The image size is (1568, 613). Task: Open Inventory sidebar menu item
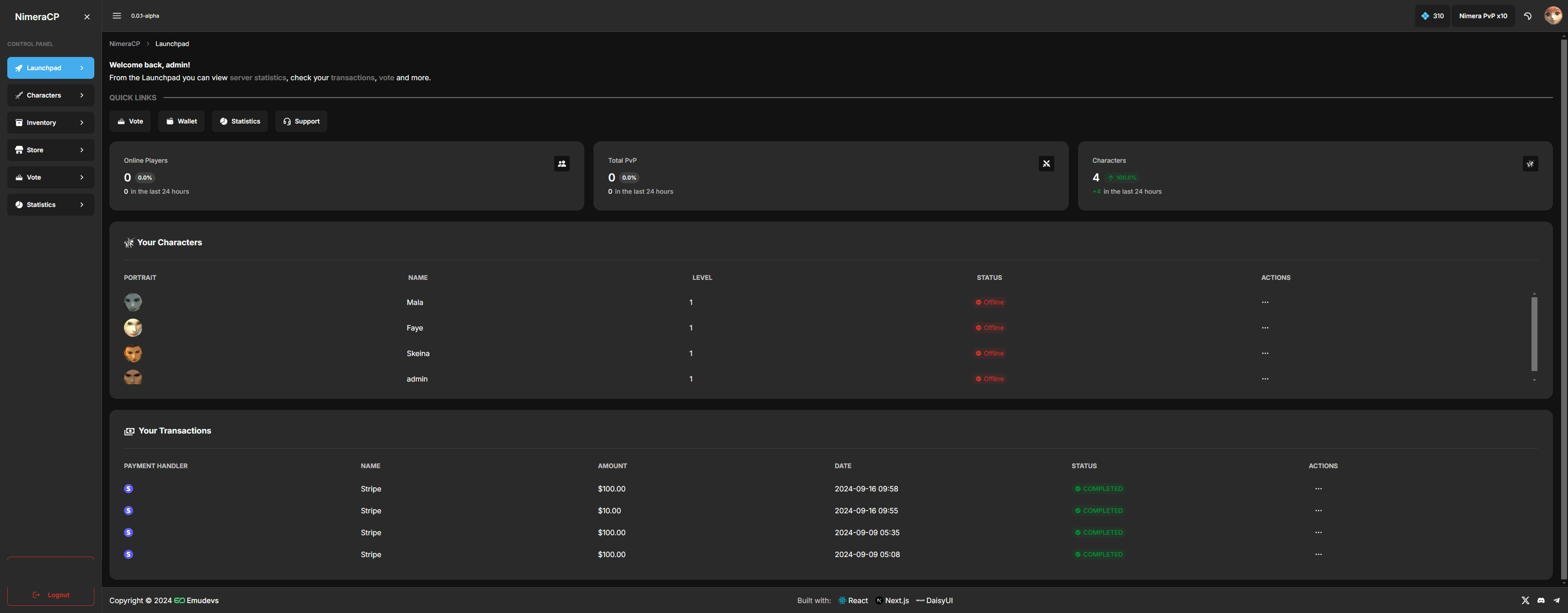51,123
